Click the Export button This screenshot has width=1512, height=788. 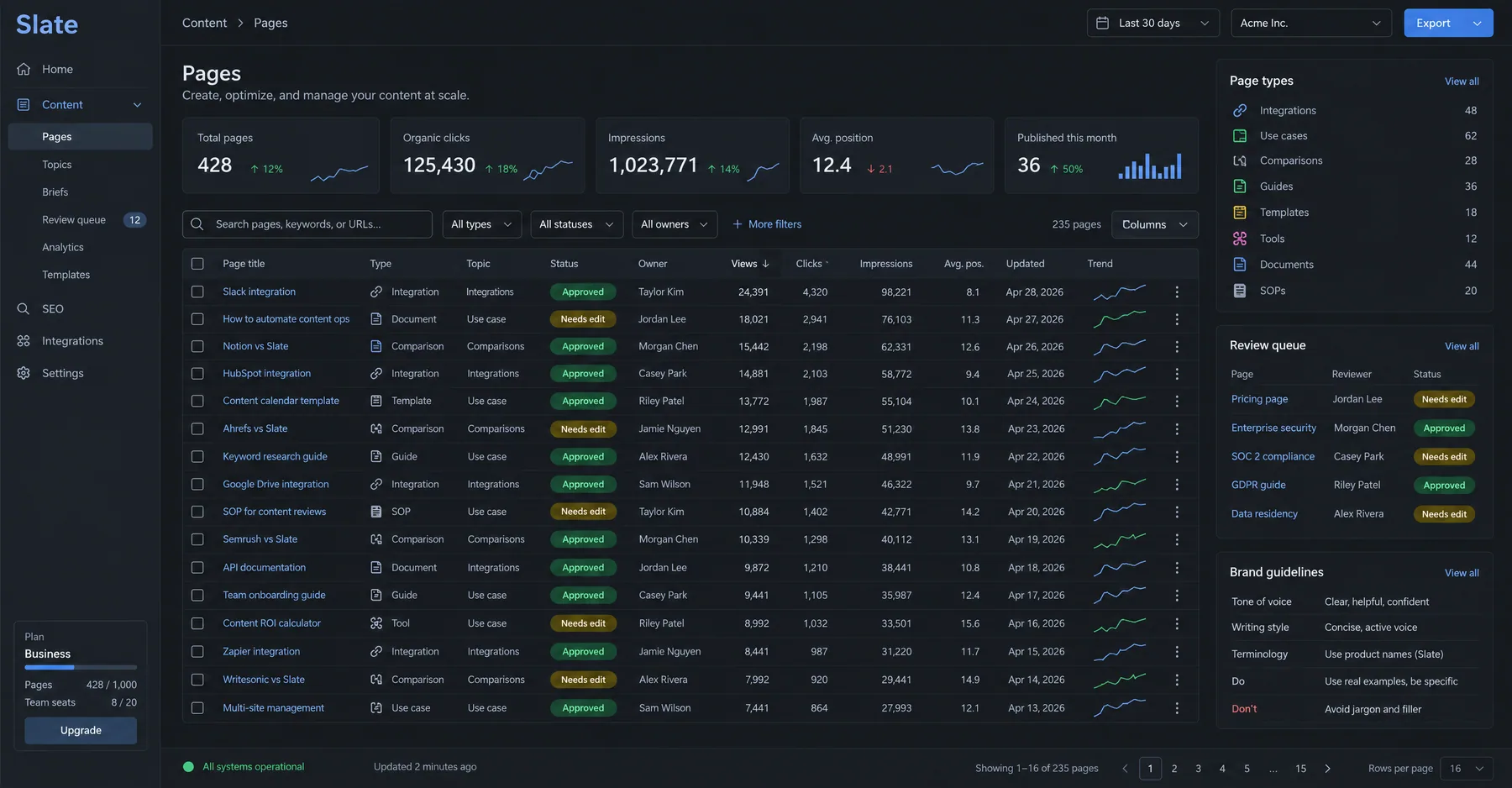pos(1433,23)
